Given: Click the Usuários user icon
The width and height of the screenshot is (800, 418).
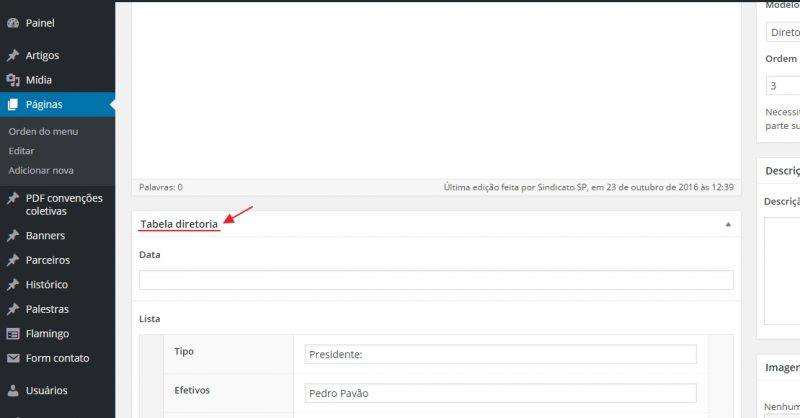Looking at the screenshot, I should (x=13, y=390).
